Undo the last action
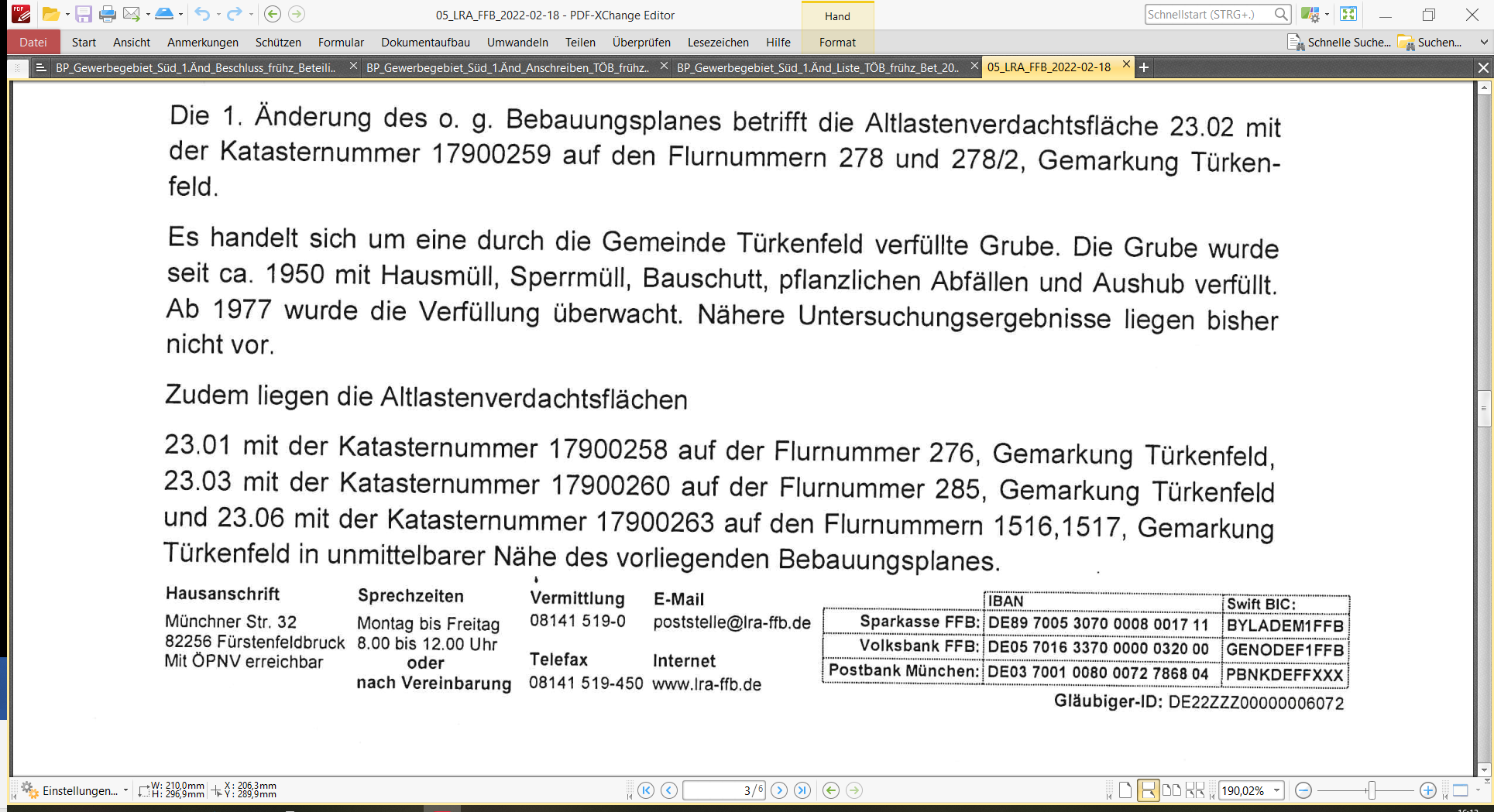This screenshot has width=1494, height=812. 202,14
